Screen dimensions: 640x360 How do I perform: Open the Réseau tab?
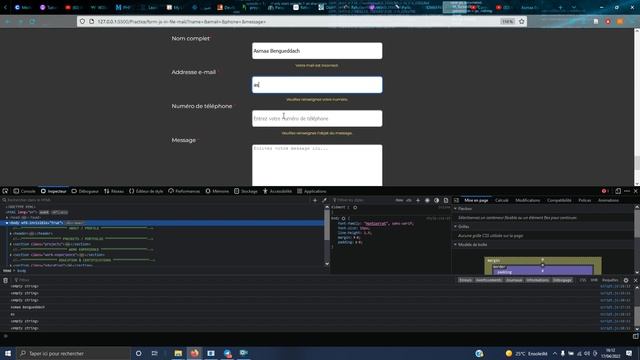(x=114, y=191)
